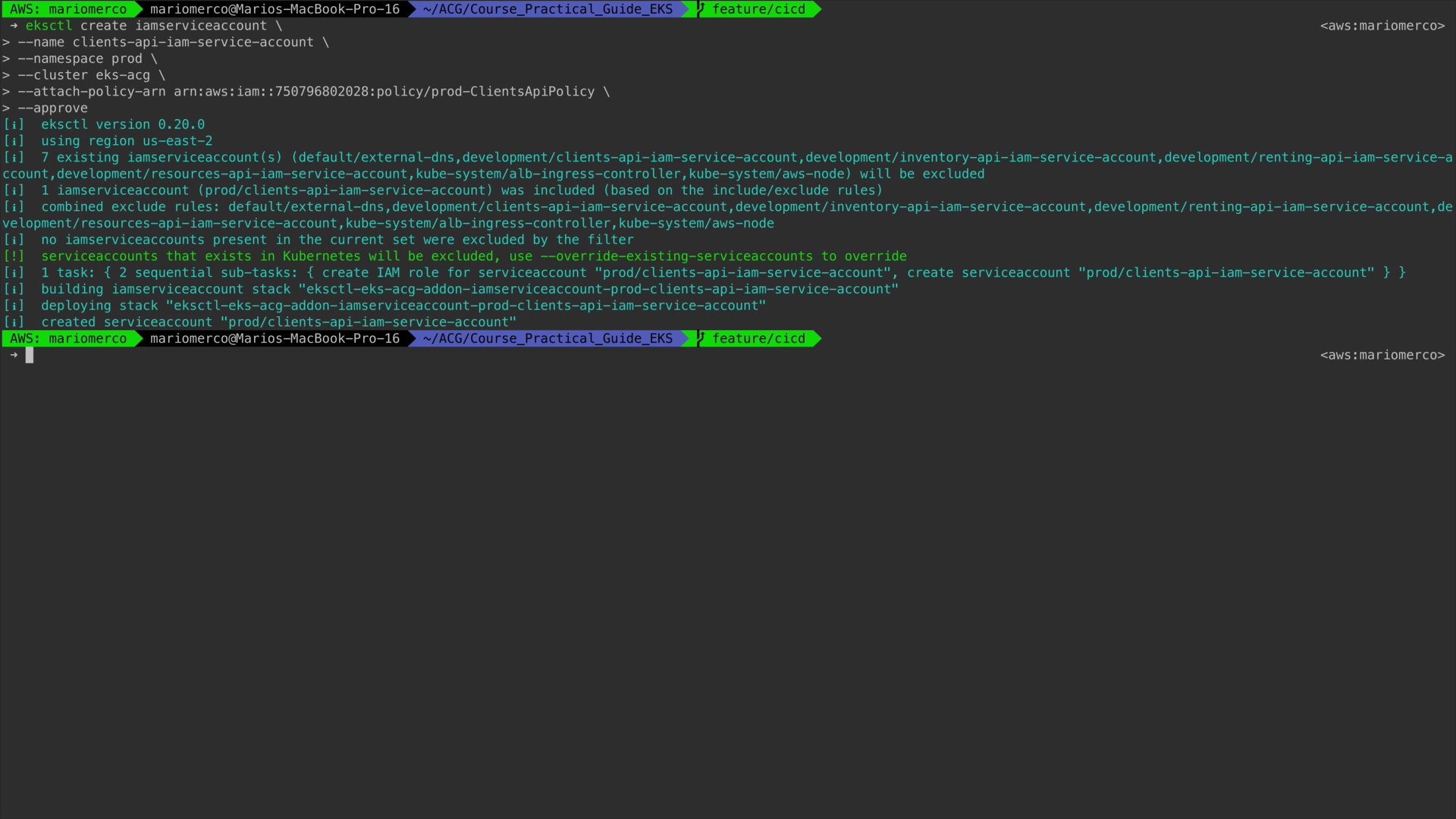The image size is (1456, 819).
Task: Click the [i] marker beside eksctl version
Action: point(14,124)
